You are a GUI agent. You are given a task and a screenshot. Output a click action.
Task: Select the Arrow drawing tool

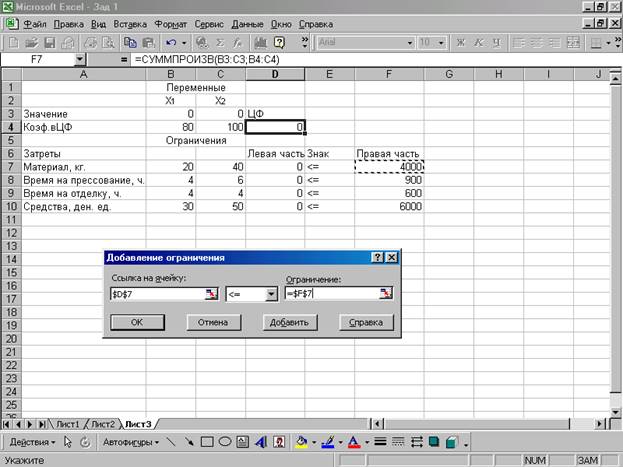(188, 442)
